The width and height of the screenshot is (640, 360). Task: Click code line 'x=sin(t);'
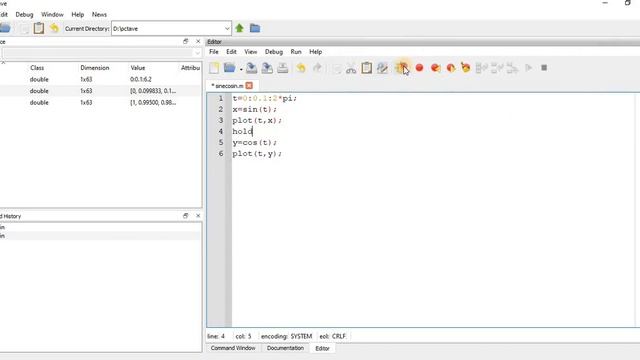pyautogui.click(x=255, y=109)
